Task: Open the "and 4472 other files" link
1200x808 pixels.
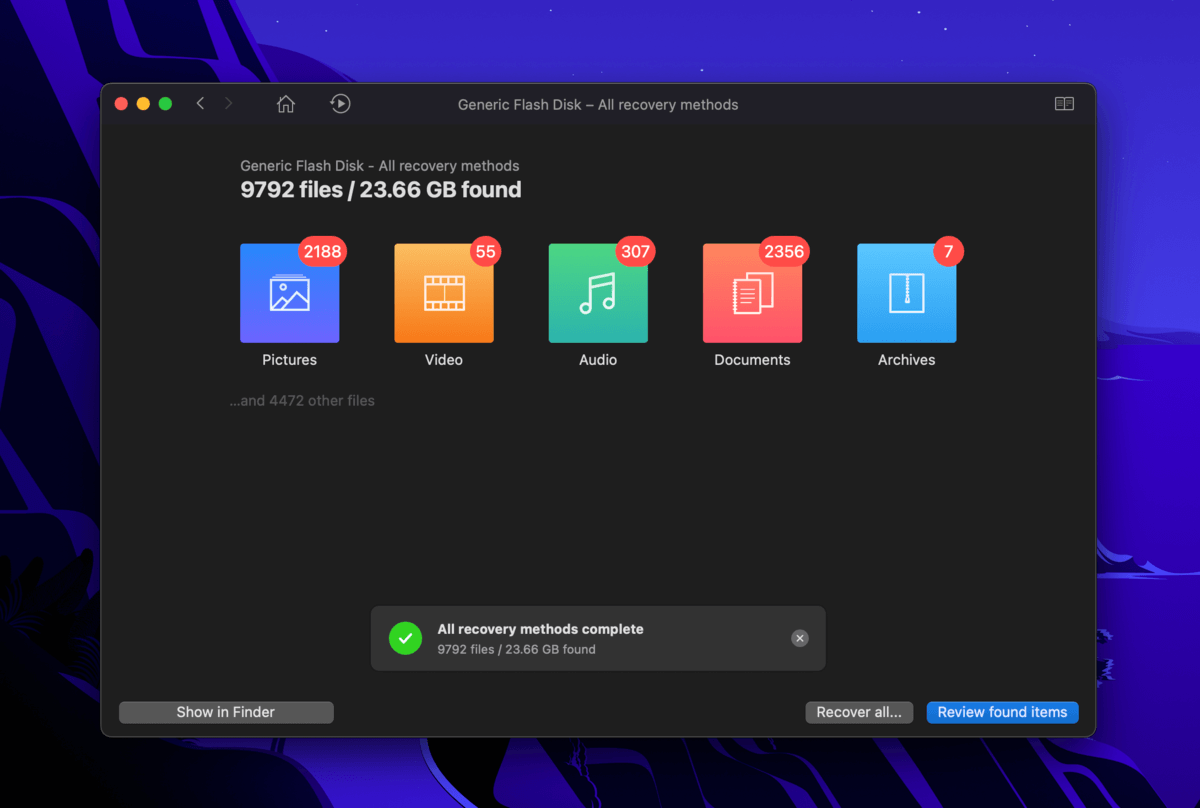Action: 302,401
